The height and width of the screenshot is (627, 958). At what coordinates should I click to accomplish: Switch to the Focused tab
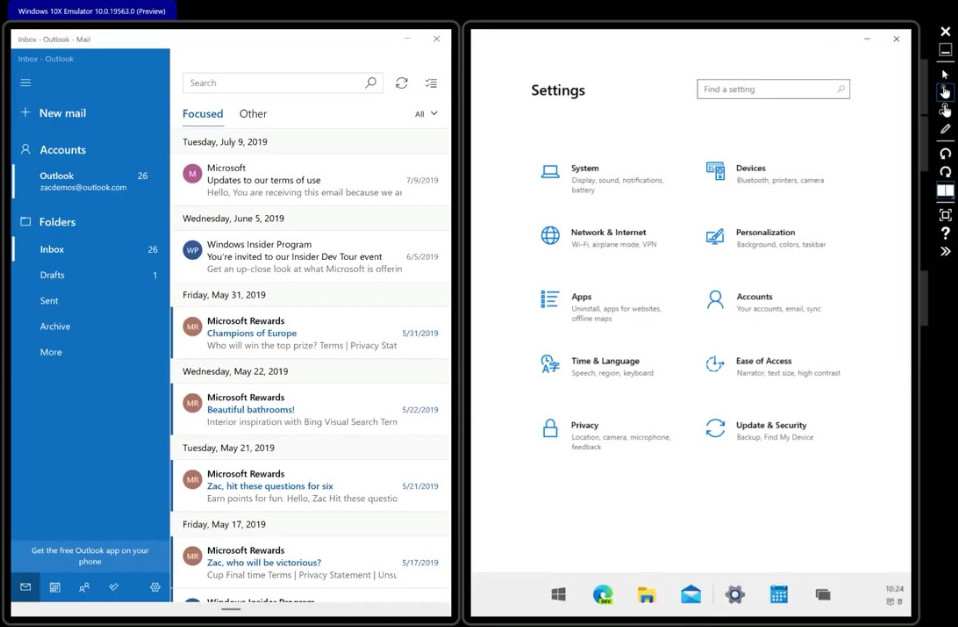203,114
